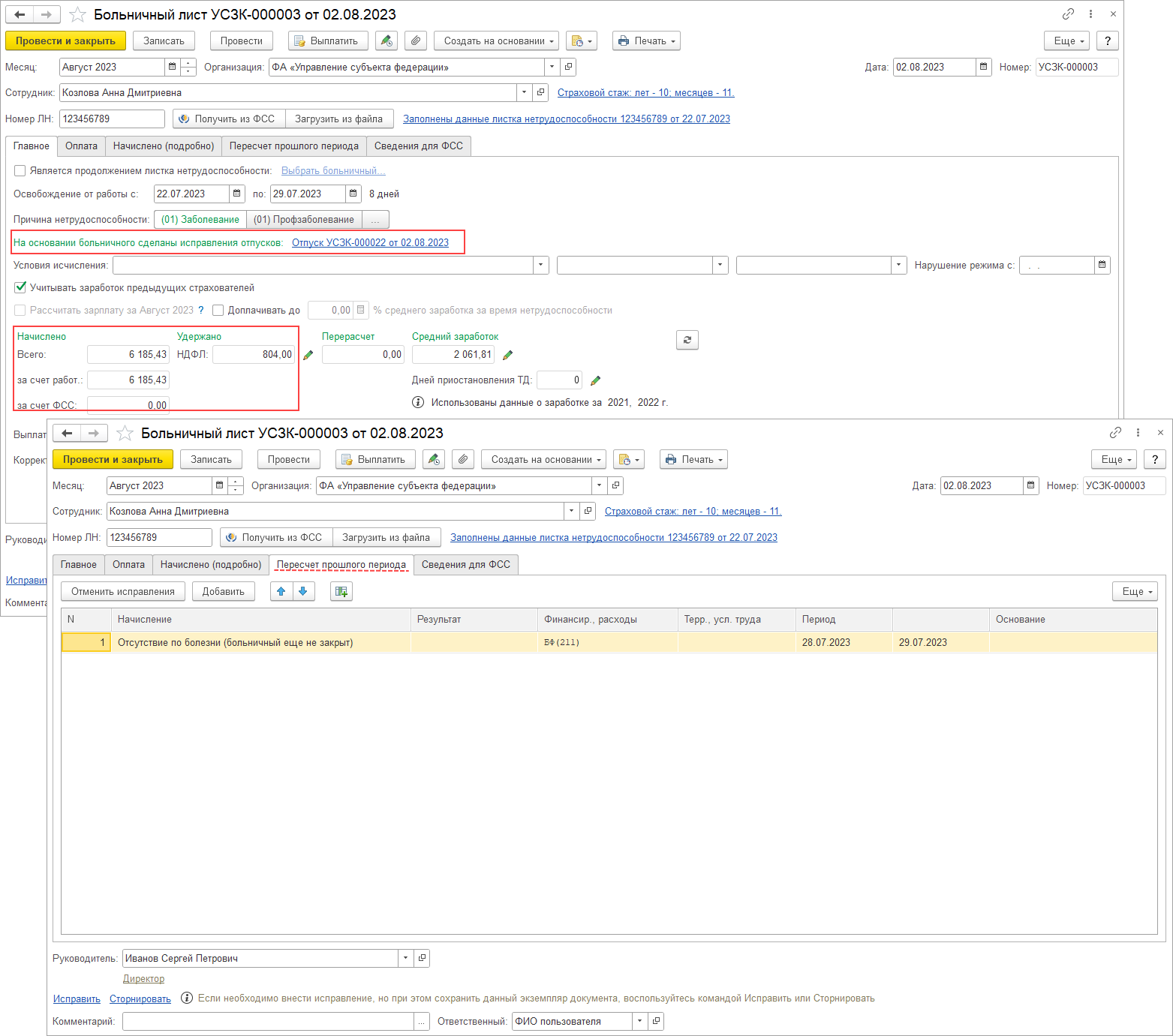Click Номер ЛН field in upper window

coord(112,119)
